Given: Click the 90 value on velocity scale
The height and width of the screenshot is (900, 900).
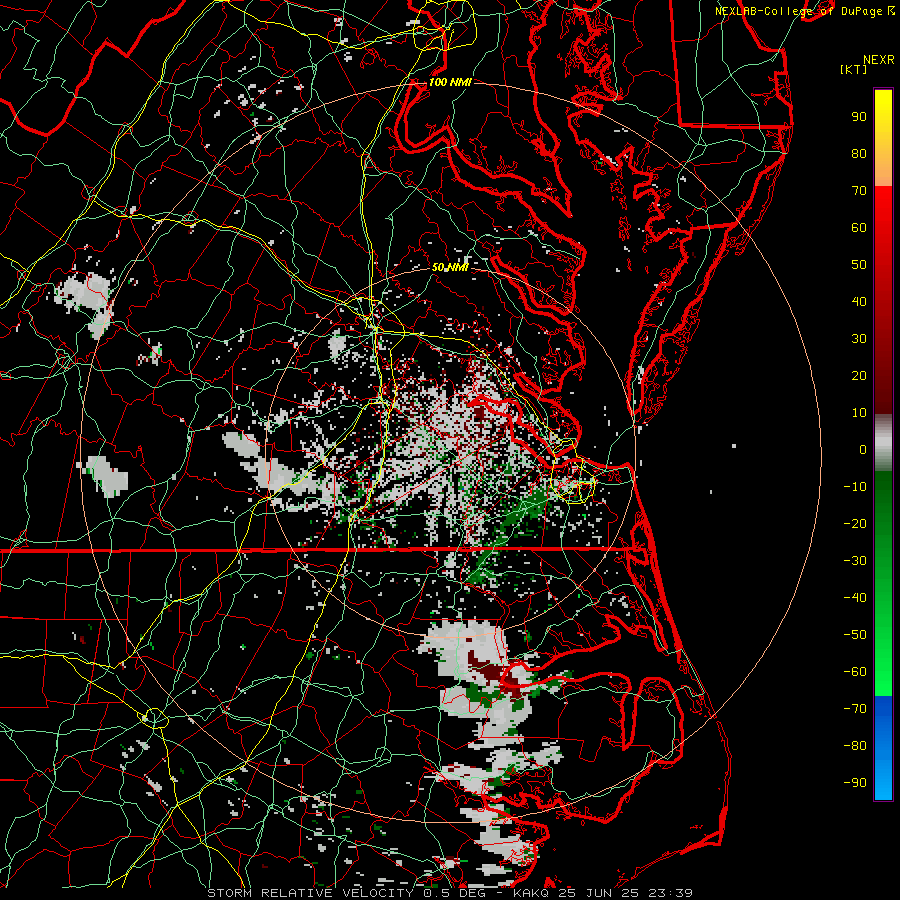Looking at the screenshot, I should tap(859, 117).
